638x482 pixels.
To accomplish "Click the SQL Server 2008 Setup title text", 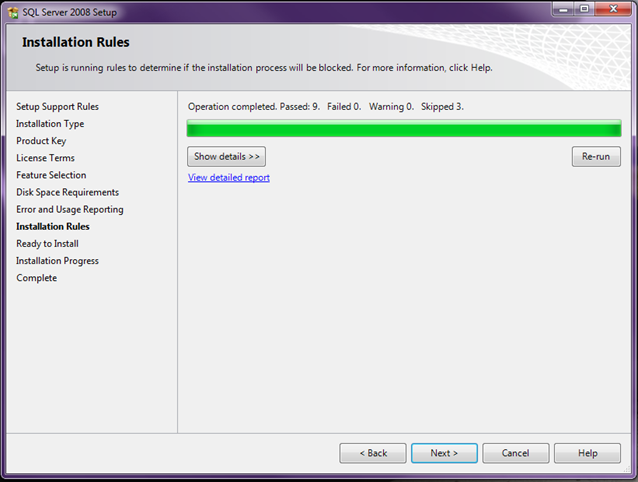I will click(x=70, y=13).
